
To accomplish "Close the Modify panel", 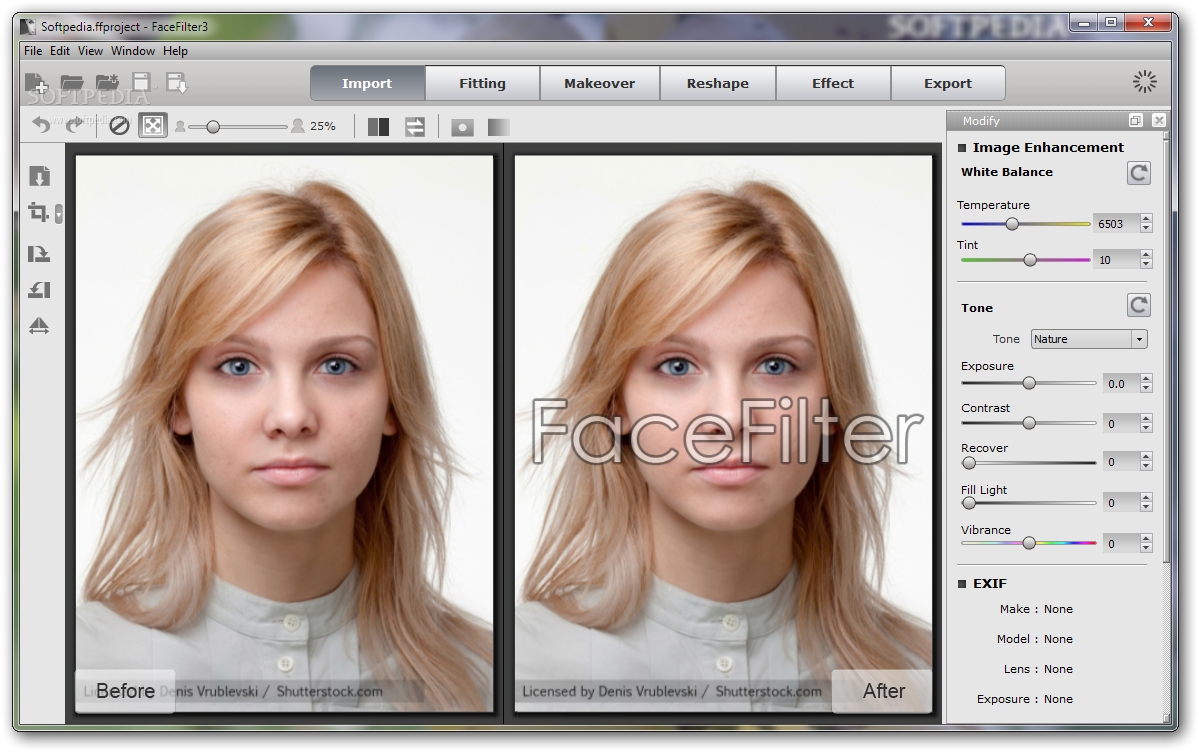I will point(1158,120).
